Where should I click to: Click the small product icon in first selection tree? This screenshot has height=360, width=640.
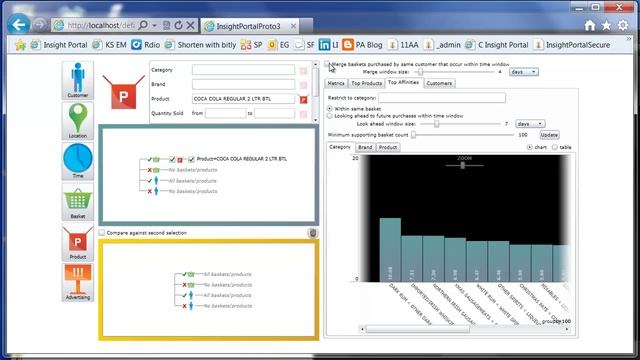point(180,160)
